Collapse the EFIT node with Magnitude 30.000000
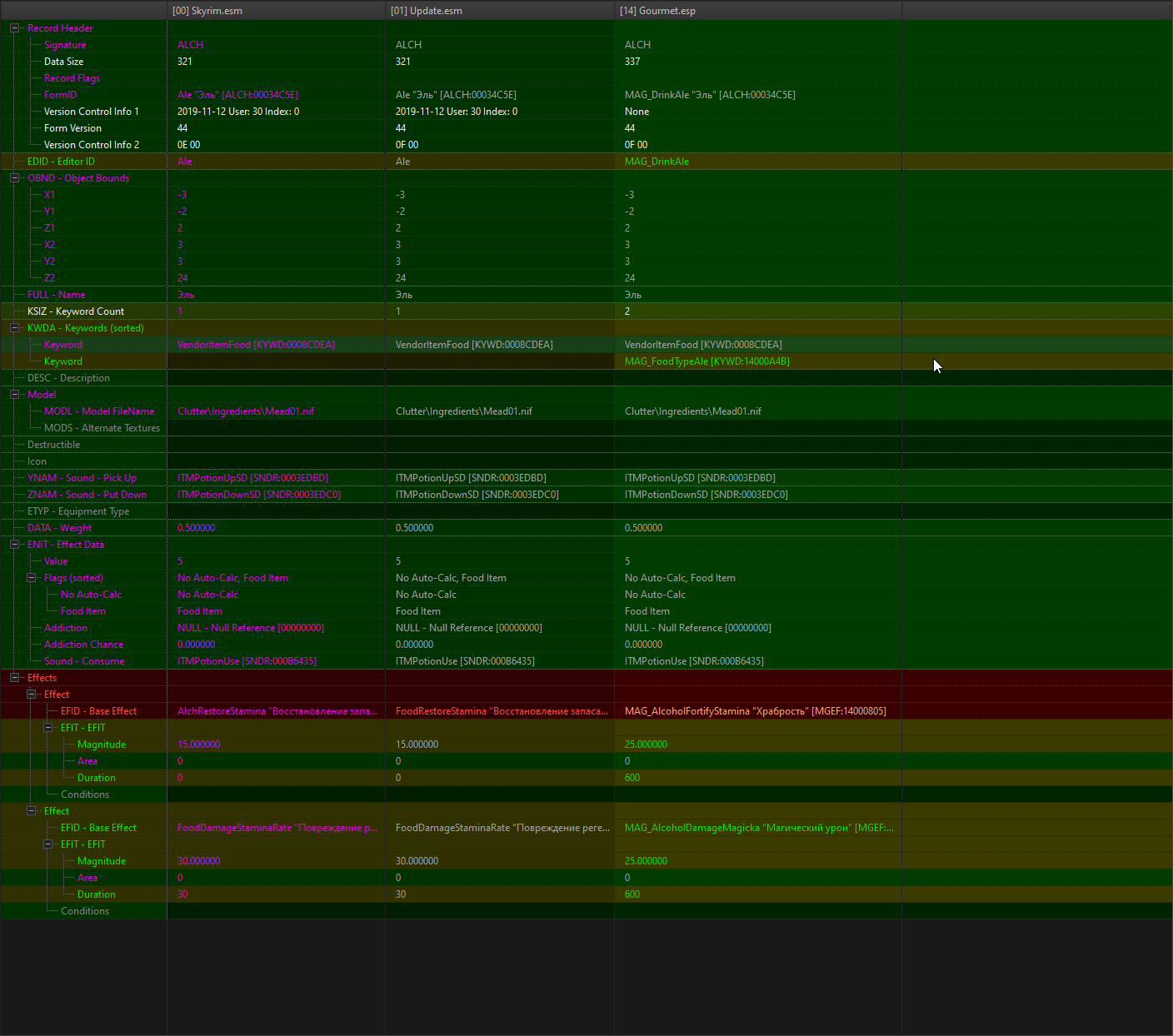 [47, 844]
